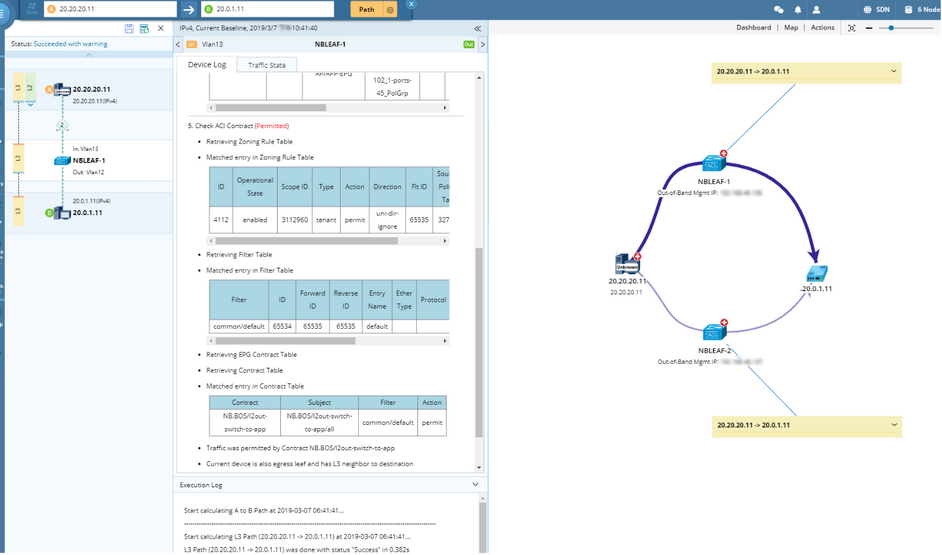
Task: Click the L2 green block for 20.20.20.11
Action: (30, 88)
